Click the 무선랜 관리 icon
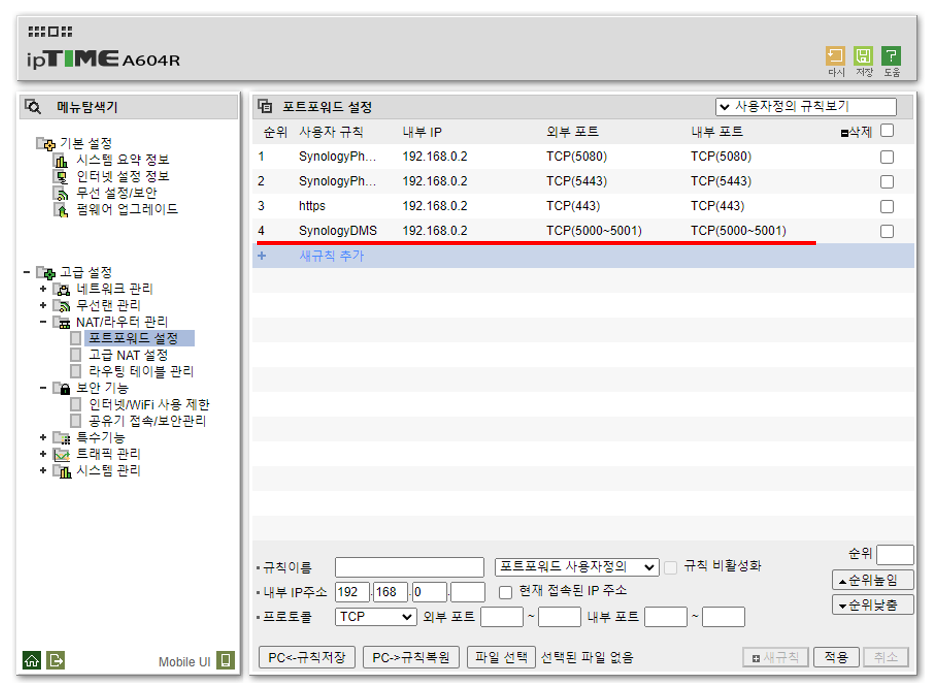Viewport: 936px width, 698px height. click(x=61, y=306)
